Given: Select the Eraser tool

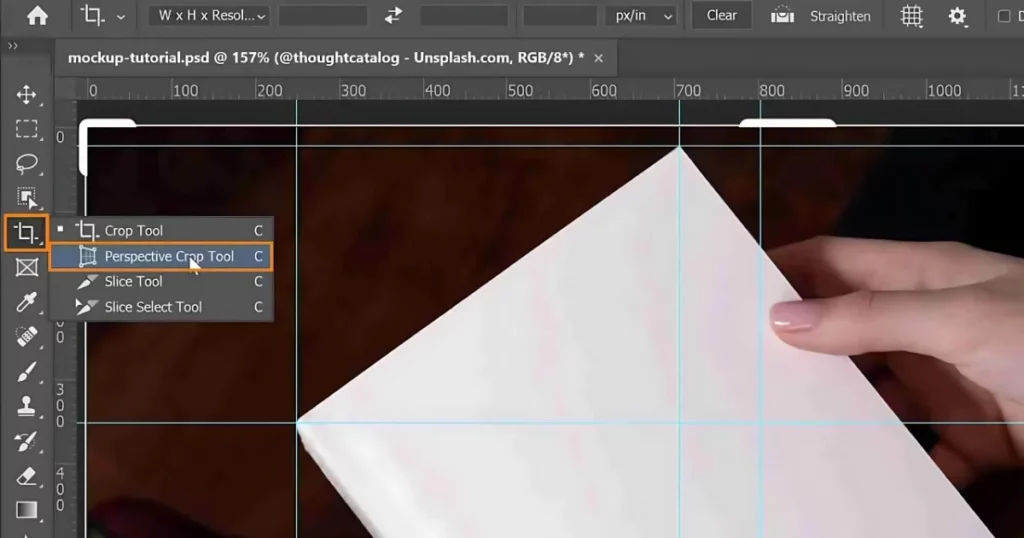Looking at the screenshot, I should (26, 476).
